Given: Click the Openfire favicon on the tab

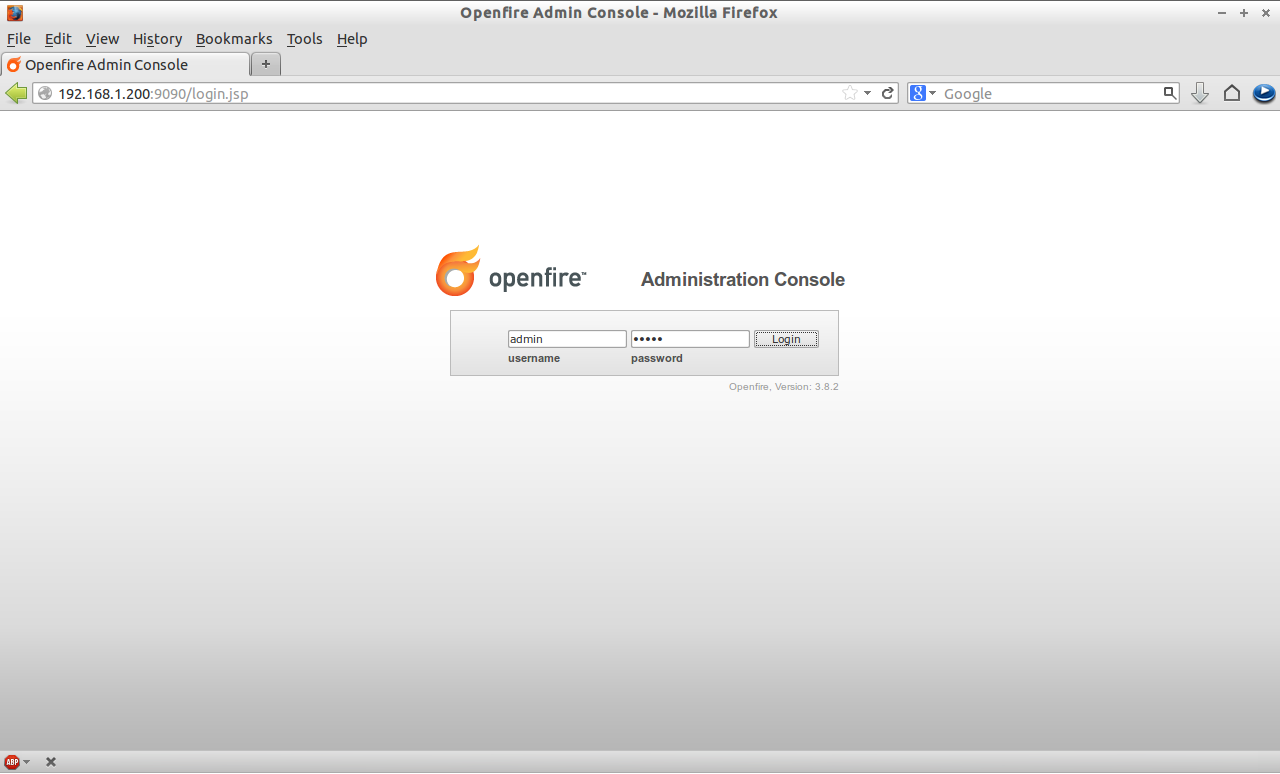Looking at the screenshot, I should [14, 65].
